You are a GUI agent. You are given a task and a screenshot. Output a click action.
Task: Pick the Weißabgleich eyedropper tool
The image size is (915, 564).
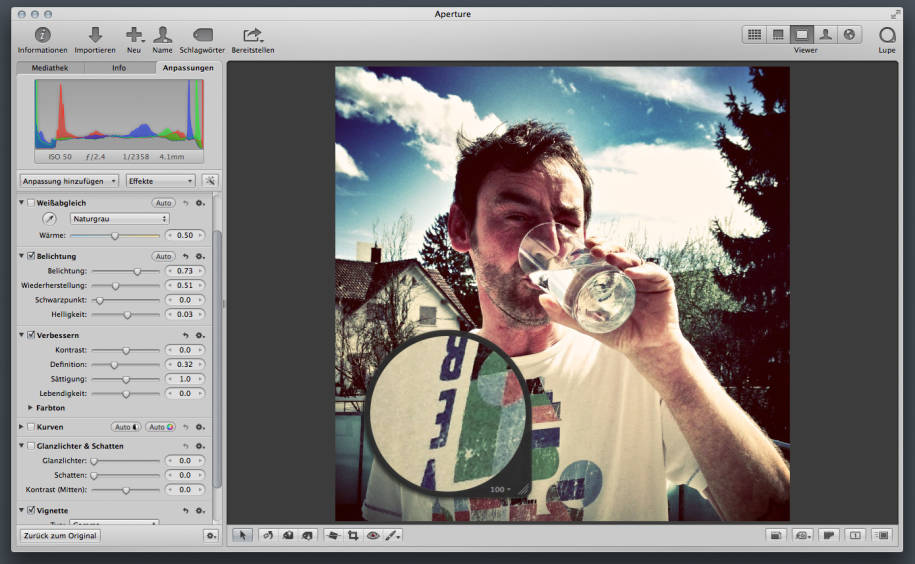(x=50, y=219)
